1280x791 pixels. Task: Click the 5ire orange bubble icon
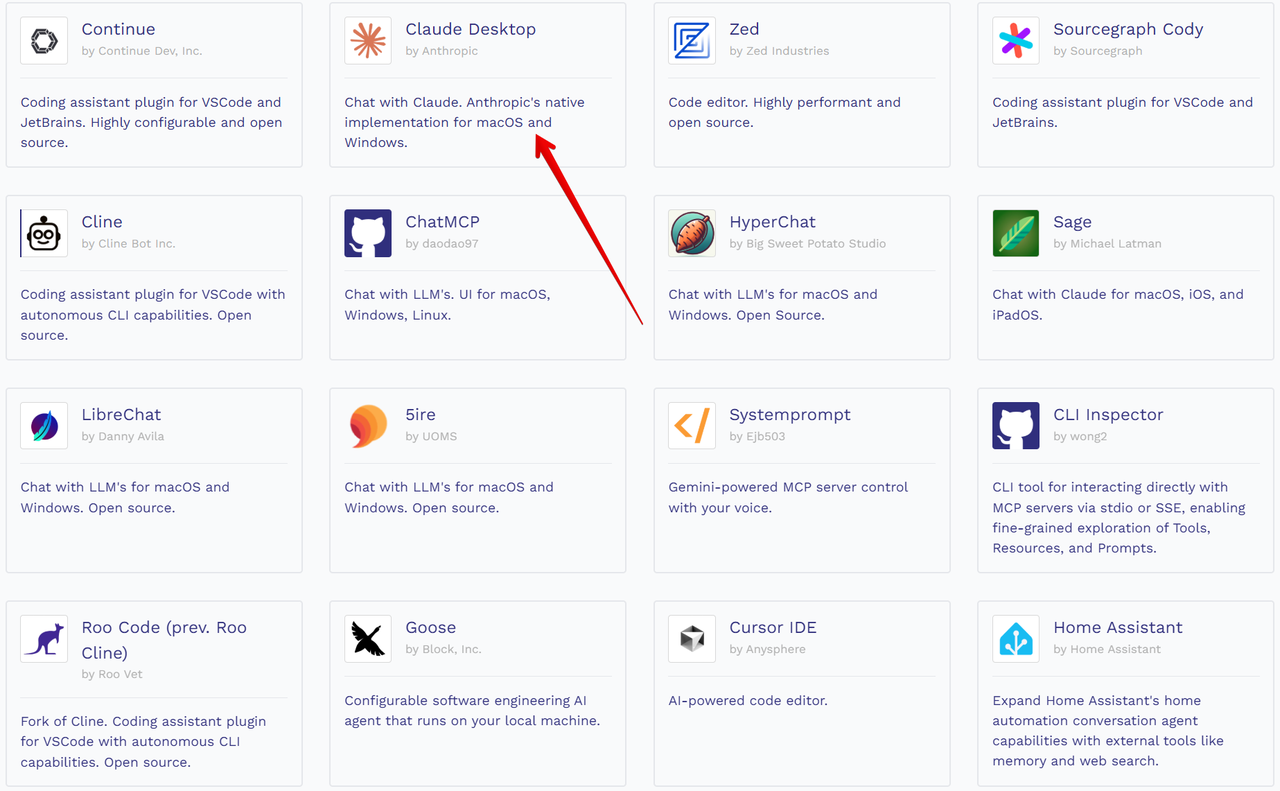(368, 426)
